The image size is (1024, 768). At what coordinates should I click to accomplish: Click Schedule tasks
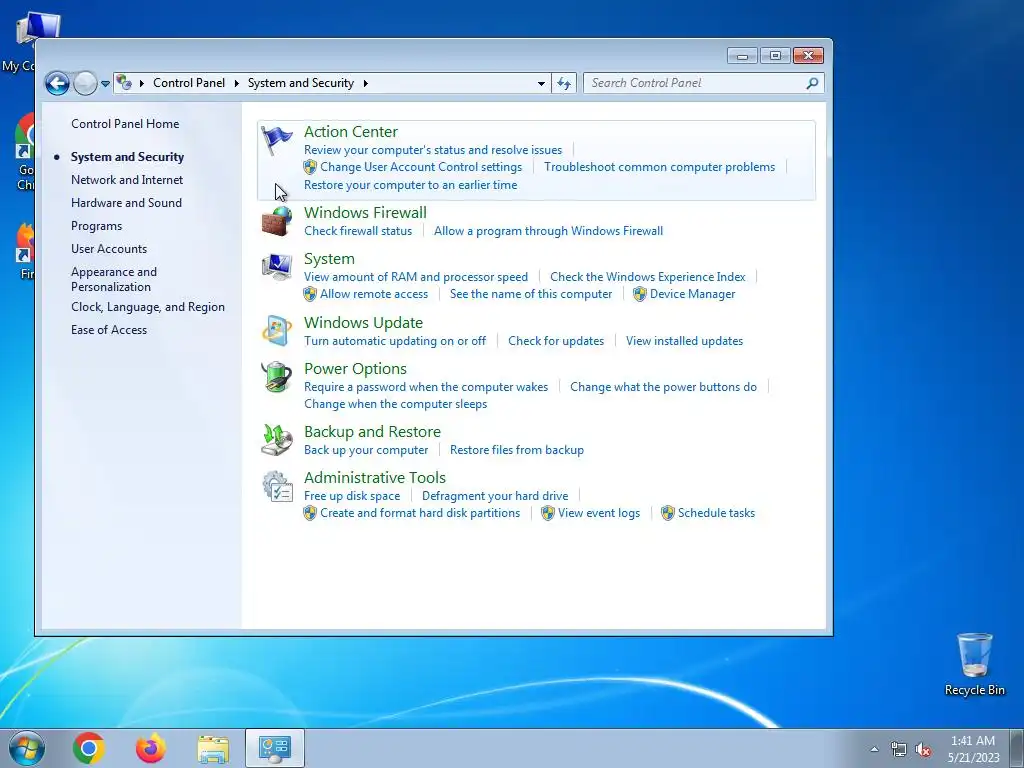(716, 513)
